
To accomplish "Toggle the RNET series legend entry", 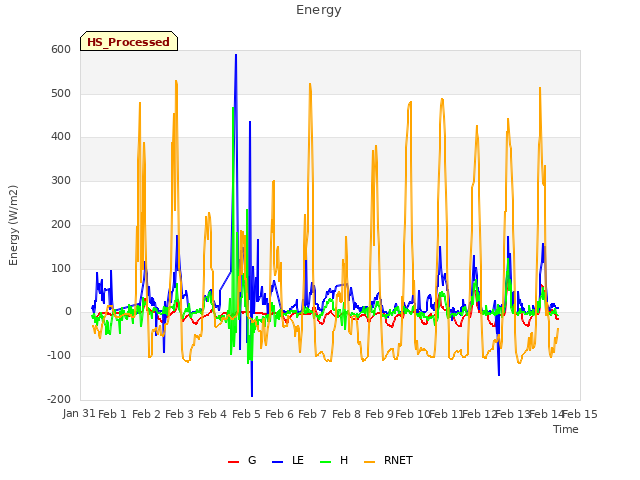I will pyautogui.click(x=388, y=460).
